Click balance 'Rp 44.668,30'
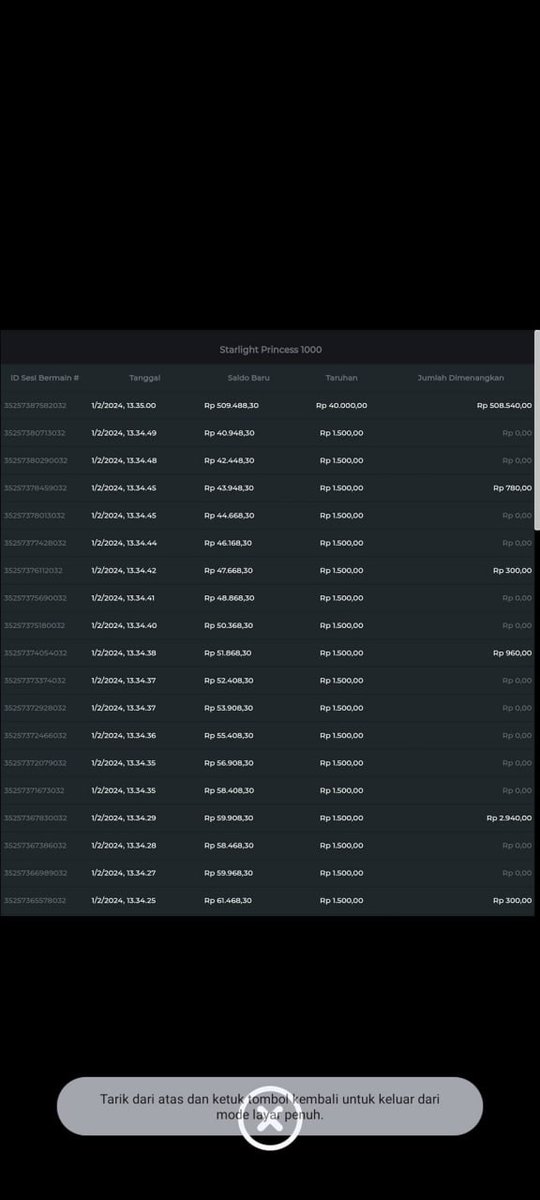Screen dimensions: 540x1200 [x=229, y=515]
